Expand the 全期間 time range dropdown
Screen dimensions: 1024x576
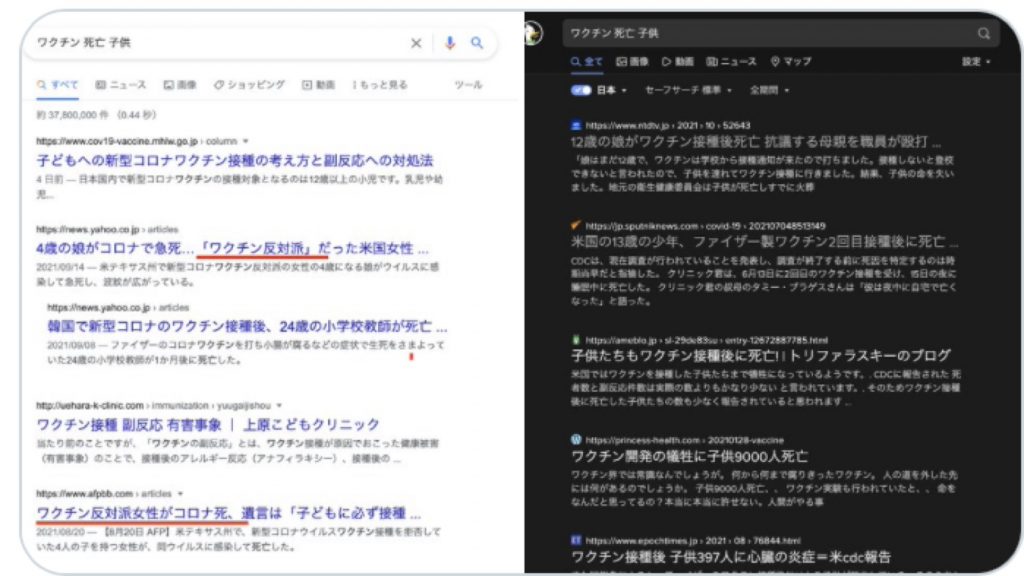770,90
